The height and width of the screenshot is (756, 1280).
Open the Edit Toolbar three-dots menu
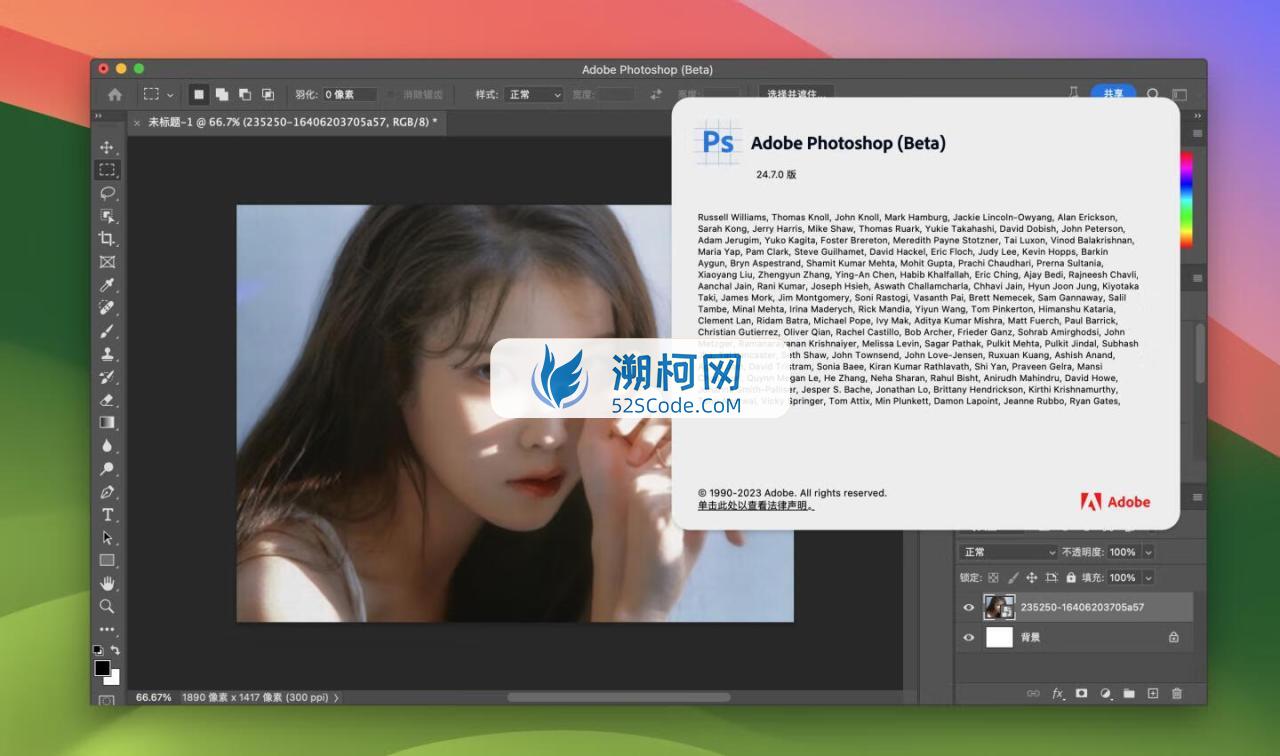tap(107, 630)
